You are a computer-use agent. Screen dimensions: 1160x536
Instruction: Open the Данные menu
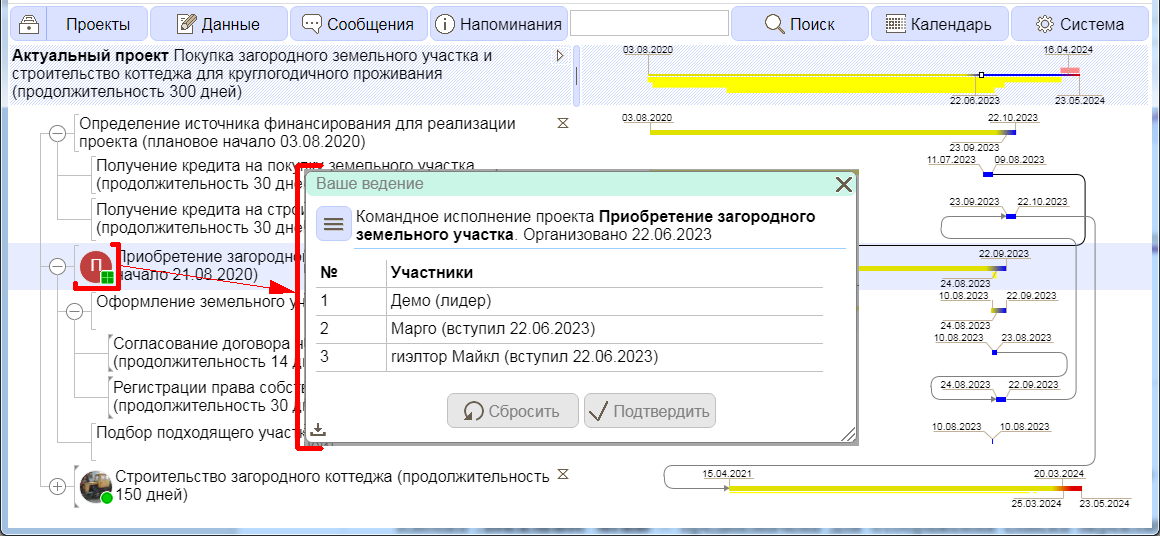coord(218,24)
